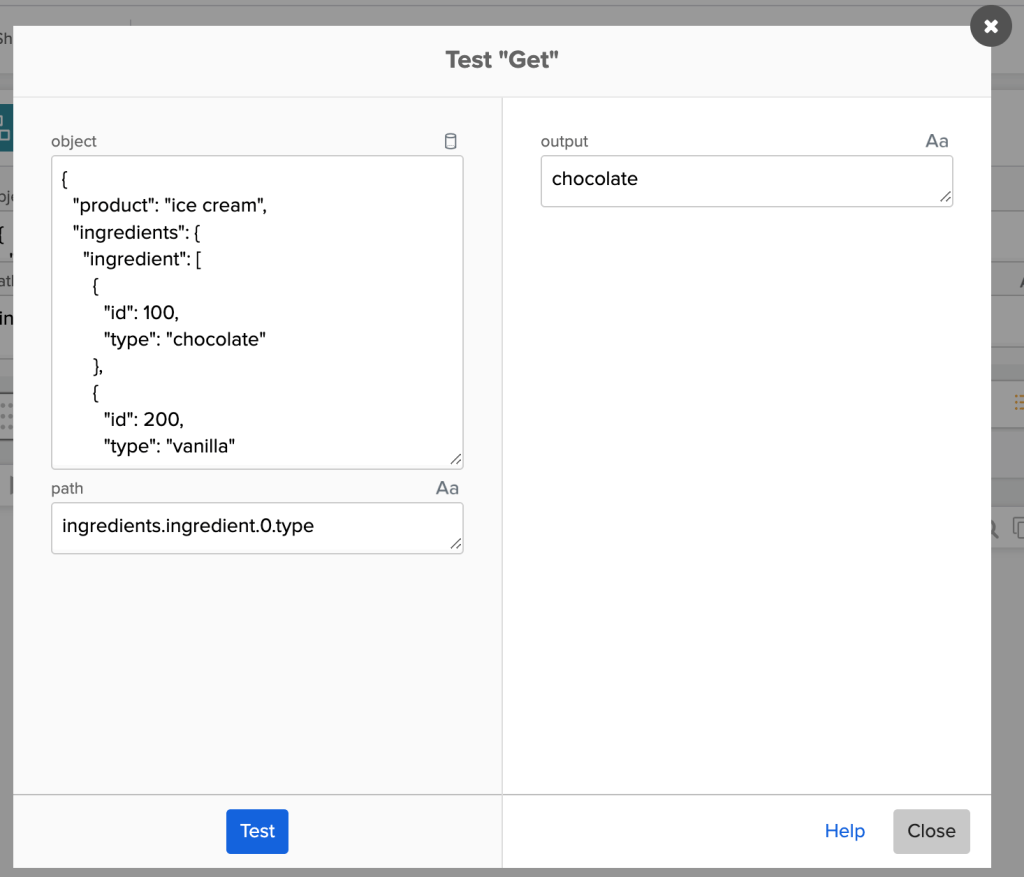This screenshot has height=877, width=1024.
Task: Click the Test "Get" dialog title
Action: [502, 60]
